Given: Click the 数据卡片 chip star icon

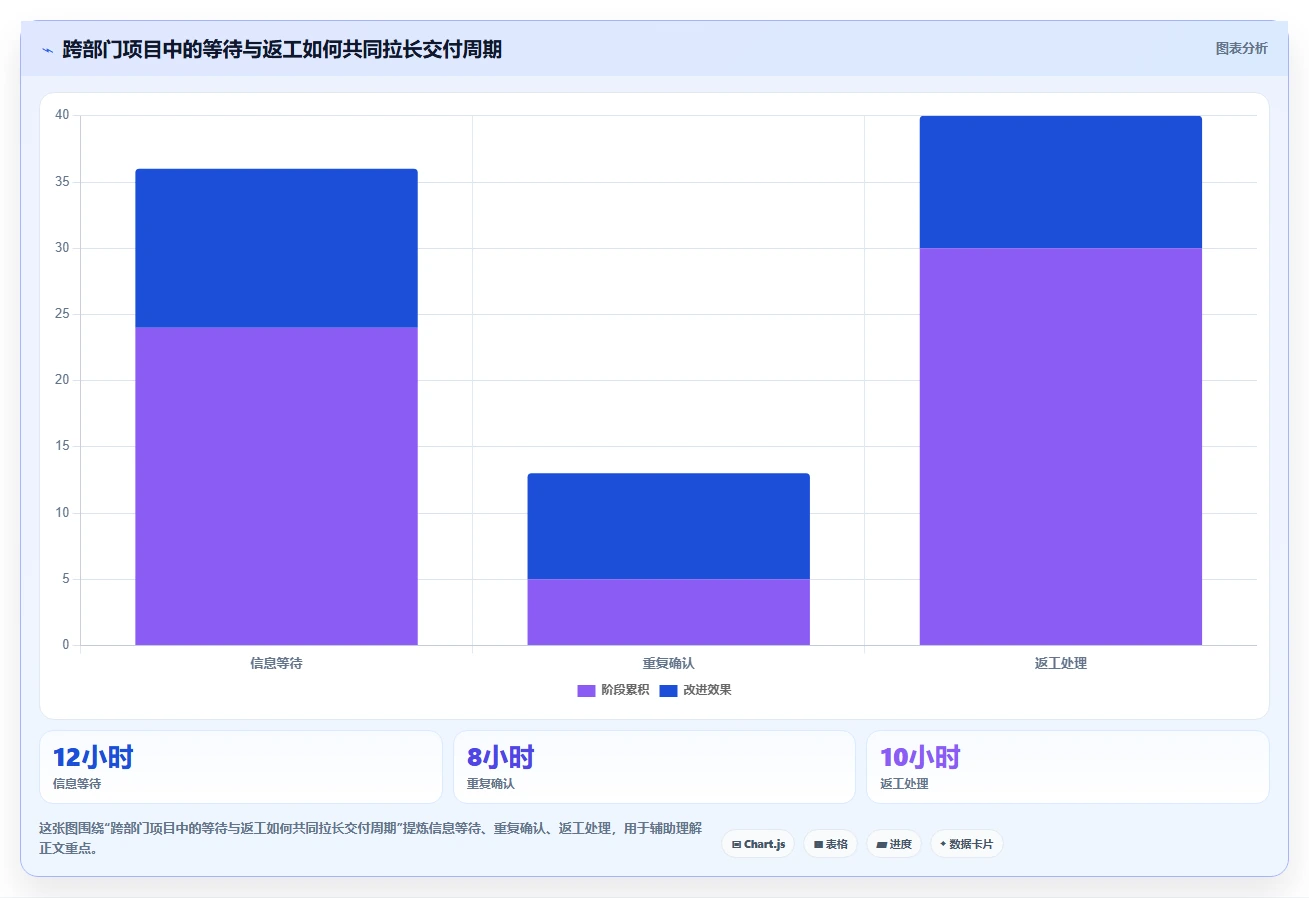Looking at the screenshot, I should [943, 844].
